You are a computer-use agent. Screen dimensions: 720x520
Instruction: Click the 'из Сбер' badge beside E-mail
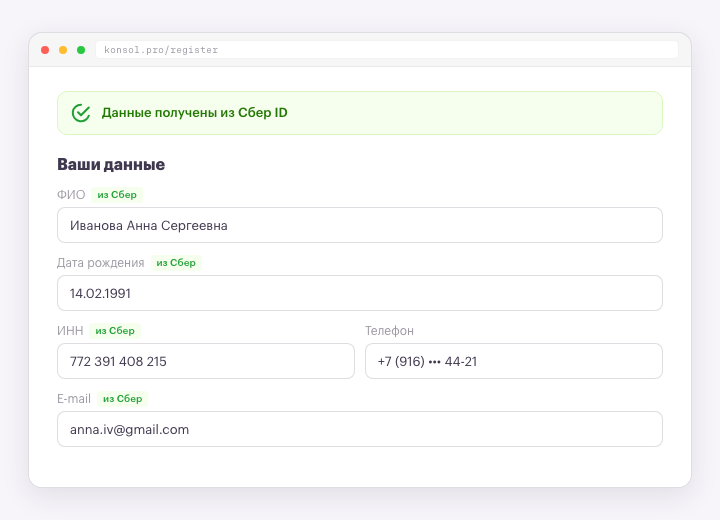[123, 399]
